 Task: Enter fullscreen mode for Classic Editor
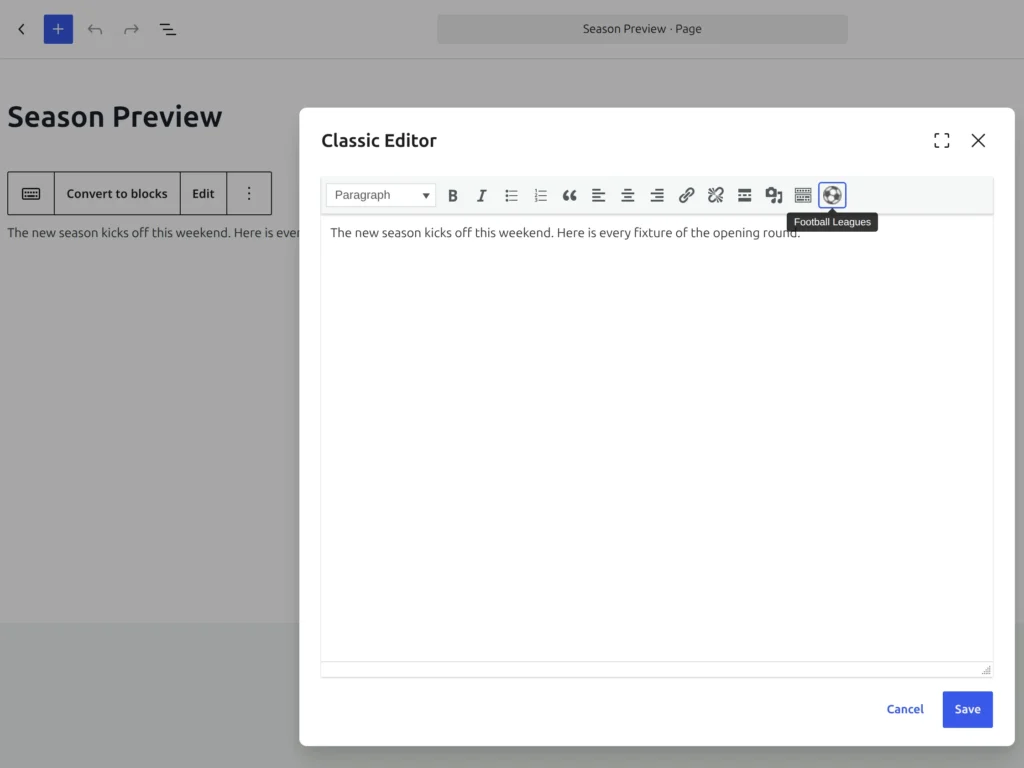(941, 140)
